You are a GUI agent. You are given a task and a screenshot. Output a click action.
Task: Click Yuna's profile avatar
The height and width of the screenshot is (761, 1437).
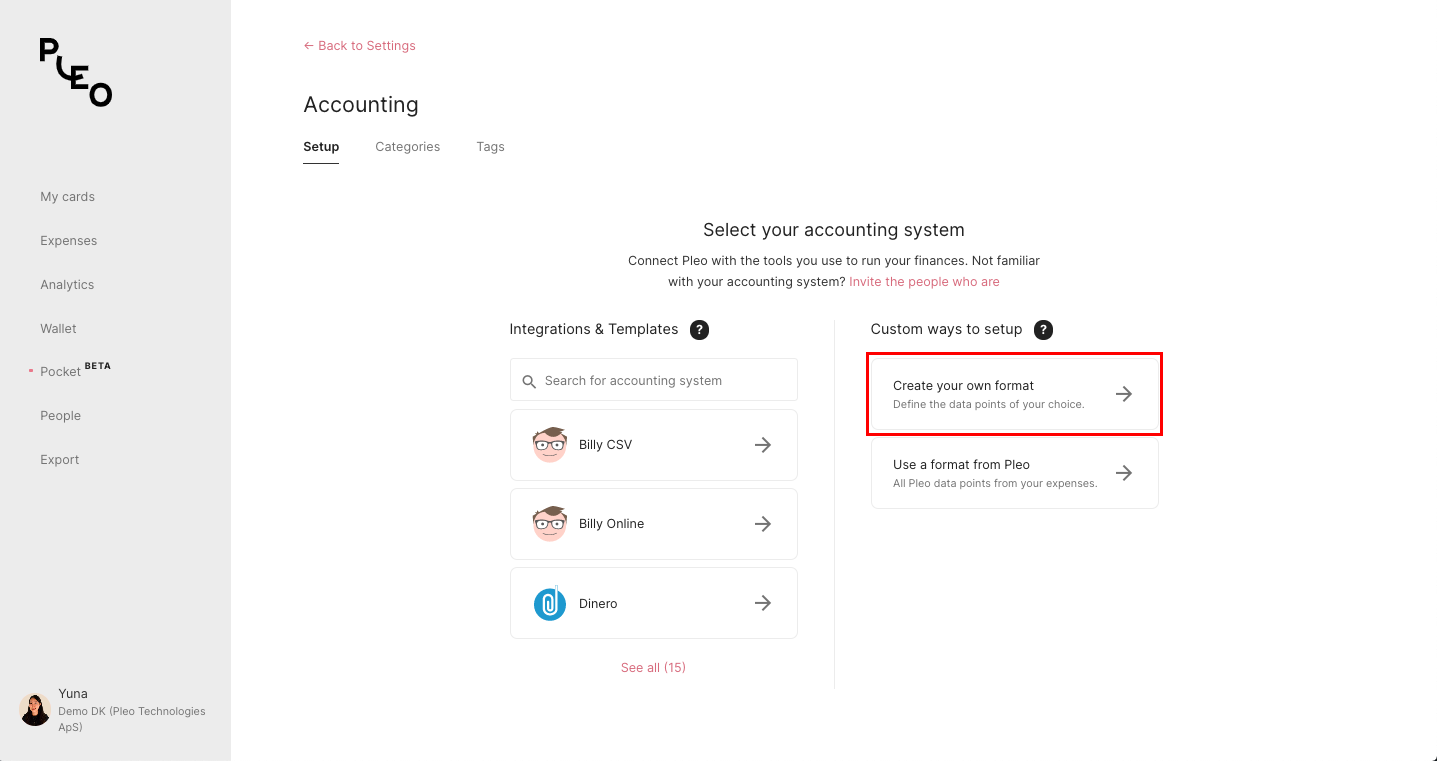tap(35, 710)
